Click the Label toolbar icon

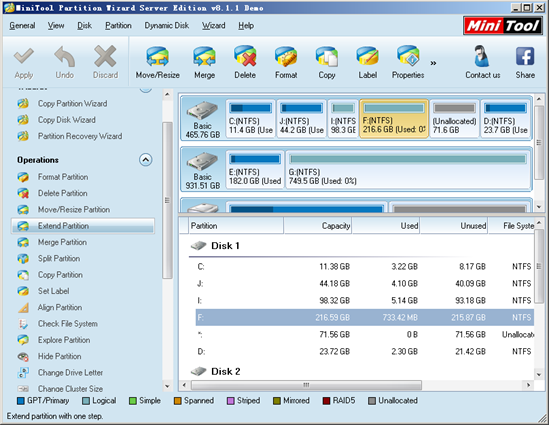click(368, 57)
